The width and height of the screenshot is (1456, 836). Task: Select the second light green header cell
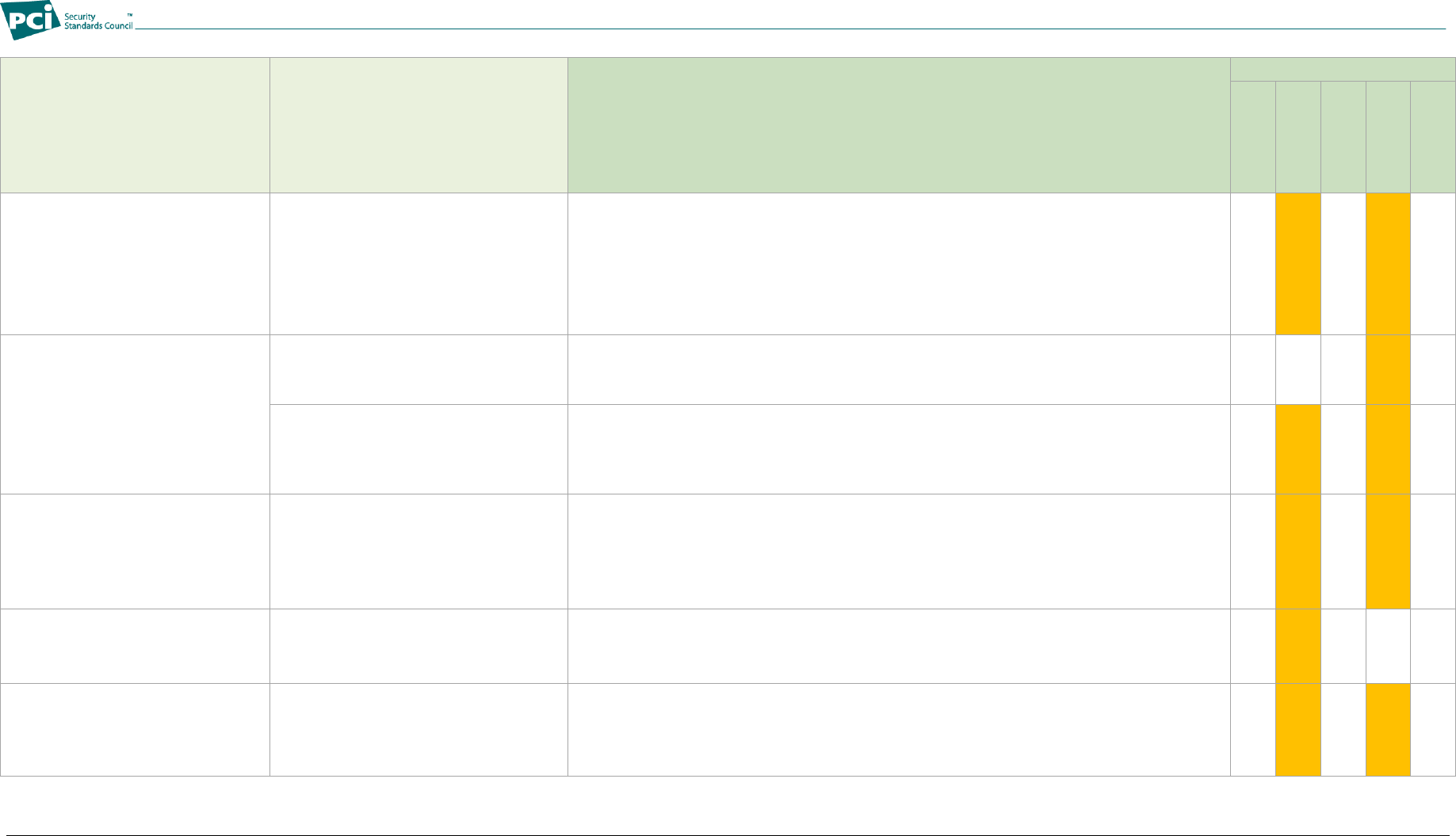tap(418, 125)
